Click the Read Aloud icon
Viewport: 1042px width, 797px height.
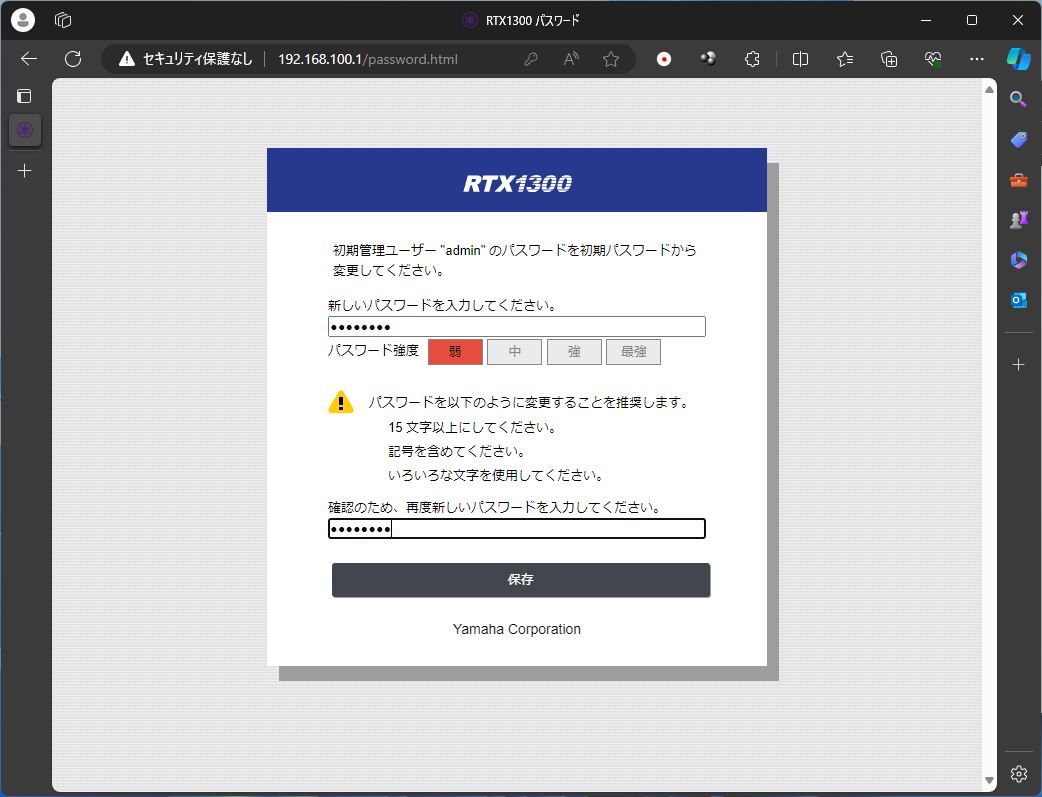(571, 59)
